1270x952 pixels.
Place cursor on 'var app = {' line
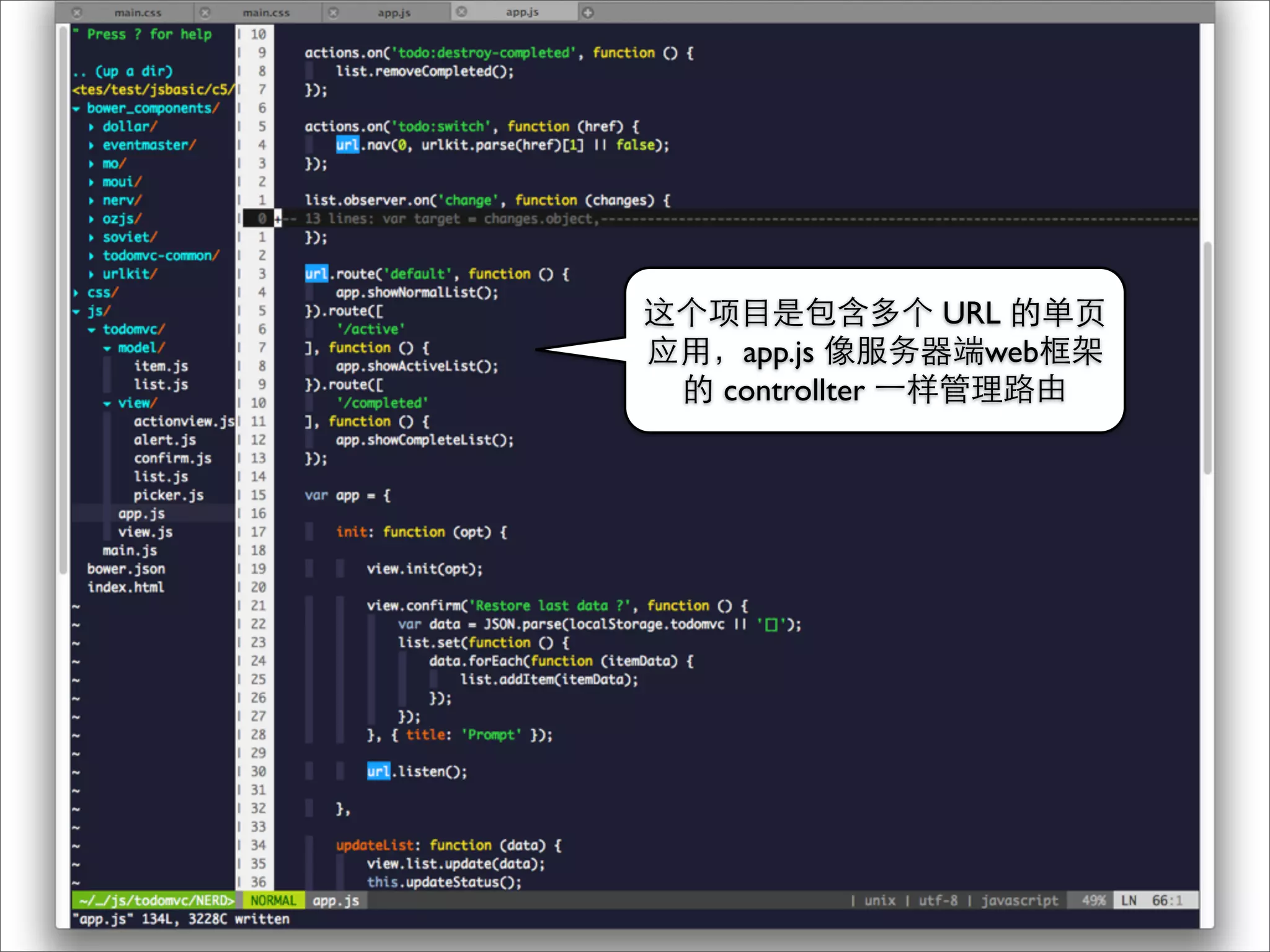[x=347, y=495]
